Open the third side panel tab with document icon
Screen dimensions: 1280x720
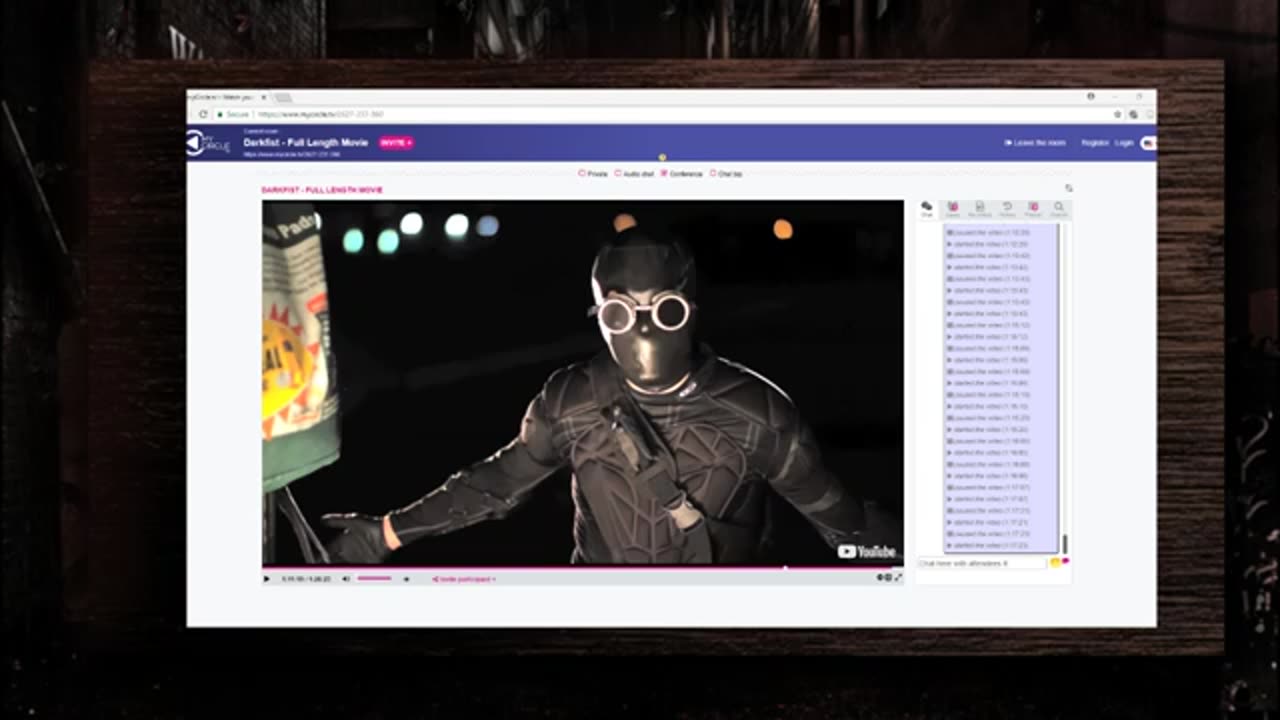click(x=980, y=209)
